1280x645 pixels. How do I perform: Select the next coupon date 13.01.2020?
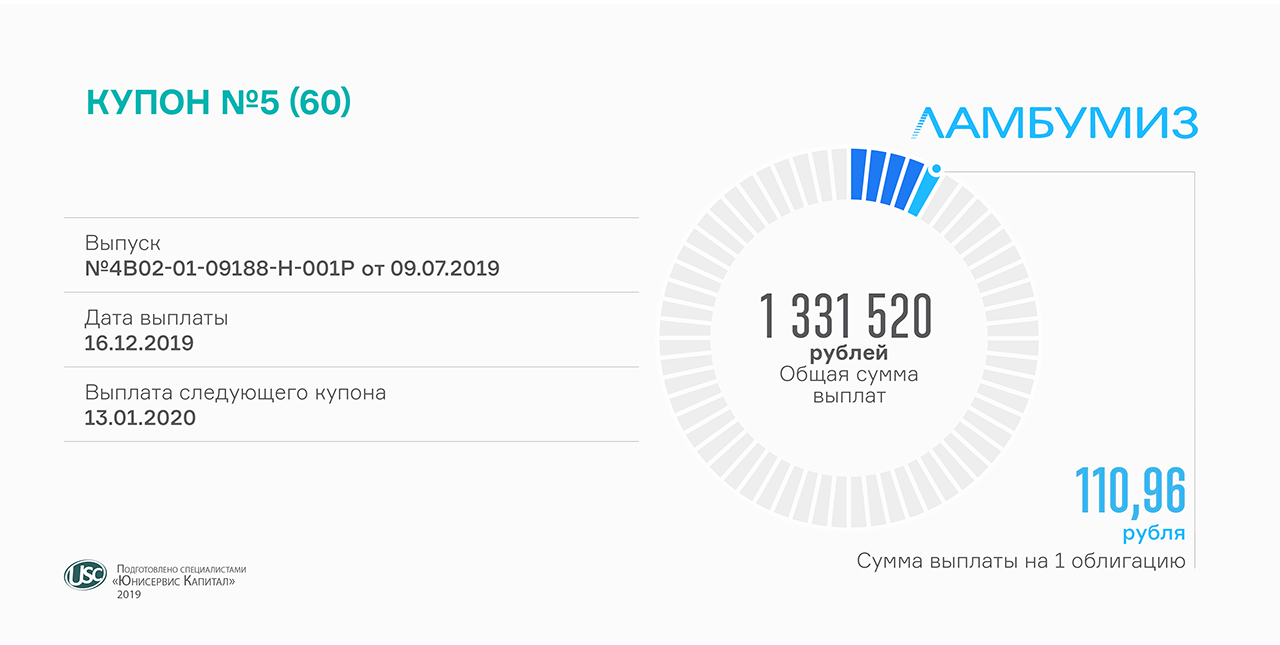point(140,417)
